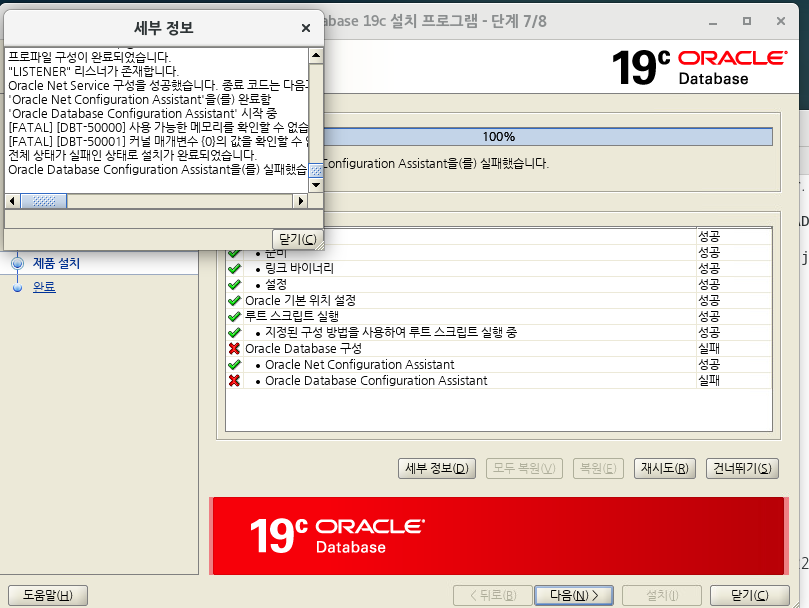Click the right arrow of the details horizontal scrollbar

point(300,201)
